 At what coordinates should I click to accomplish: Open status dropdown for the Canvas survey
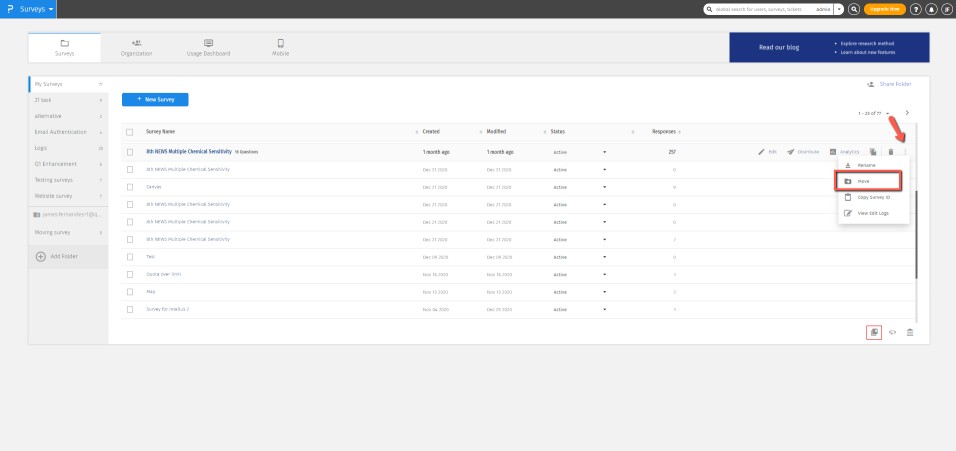(604, 187)
